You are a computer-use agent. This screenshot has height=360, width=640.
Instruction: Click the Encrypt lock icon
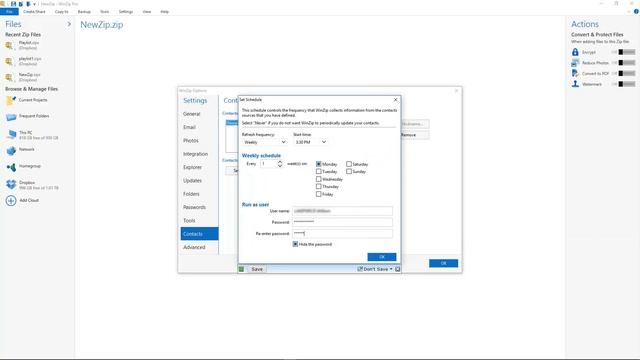pyautogui.click(x=575, y=52)
